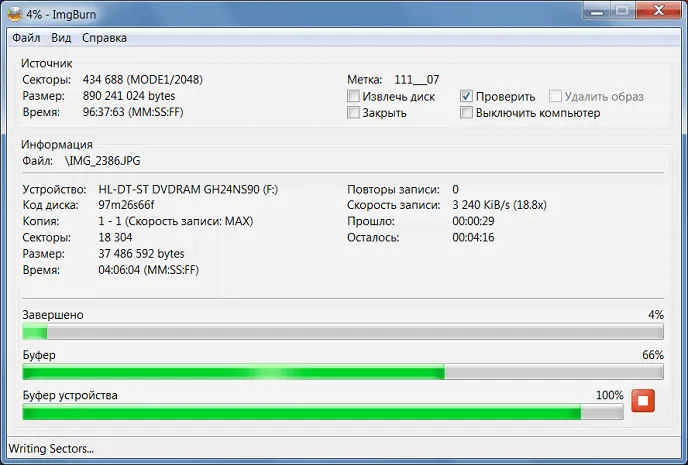The image size is (688, 465).
Task: Click the Буфер progress bar
Action: 343,372
